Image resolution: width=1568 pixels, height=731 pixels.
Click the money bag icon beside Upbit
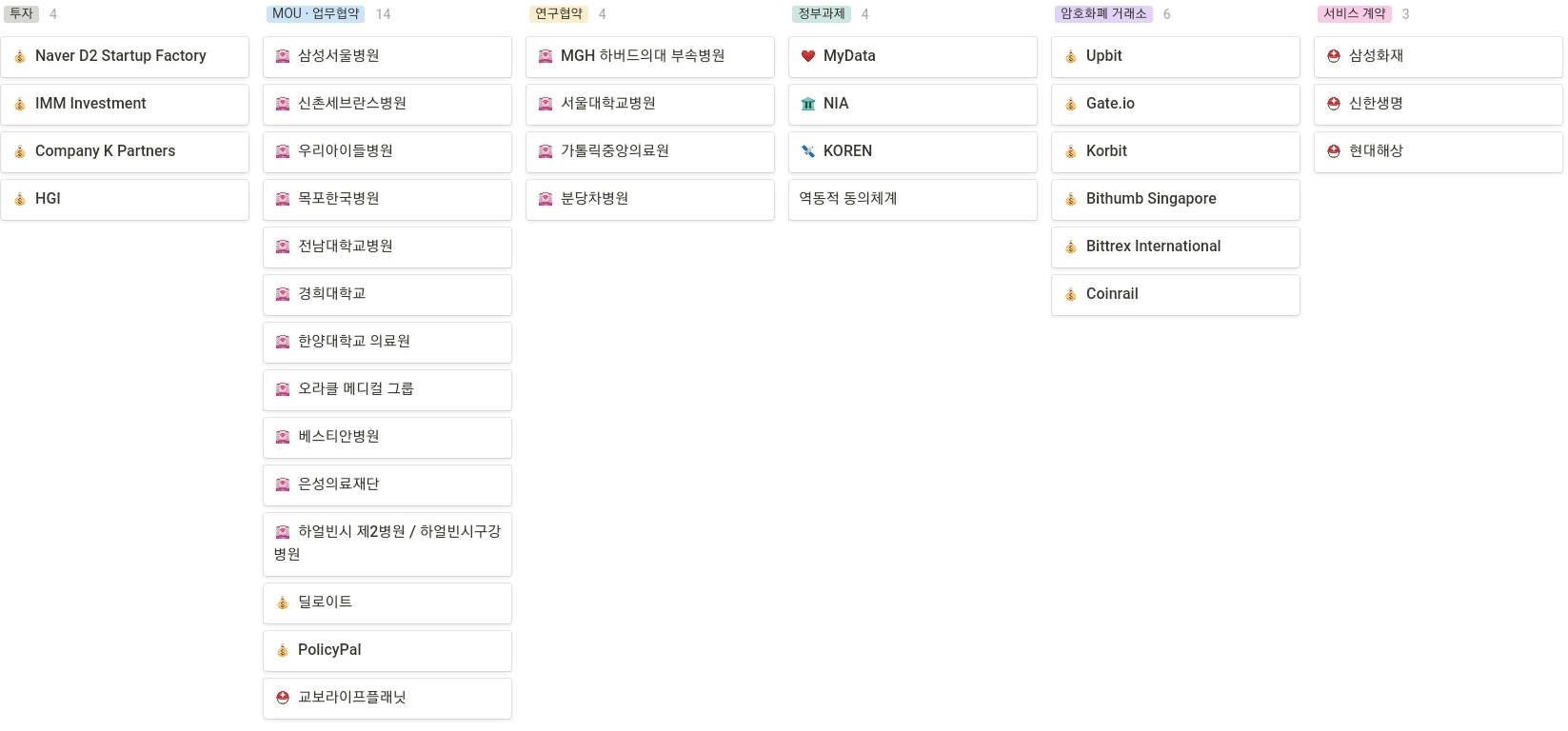[x=1071, y=56]
